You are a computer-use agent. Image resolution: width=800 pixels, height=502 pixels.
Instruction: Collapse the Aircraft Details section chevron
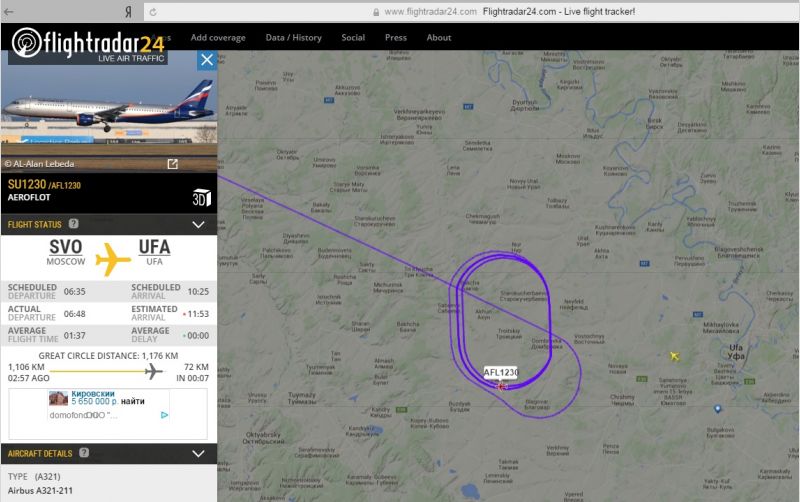coord(198,454)
